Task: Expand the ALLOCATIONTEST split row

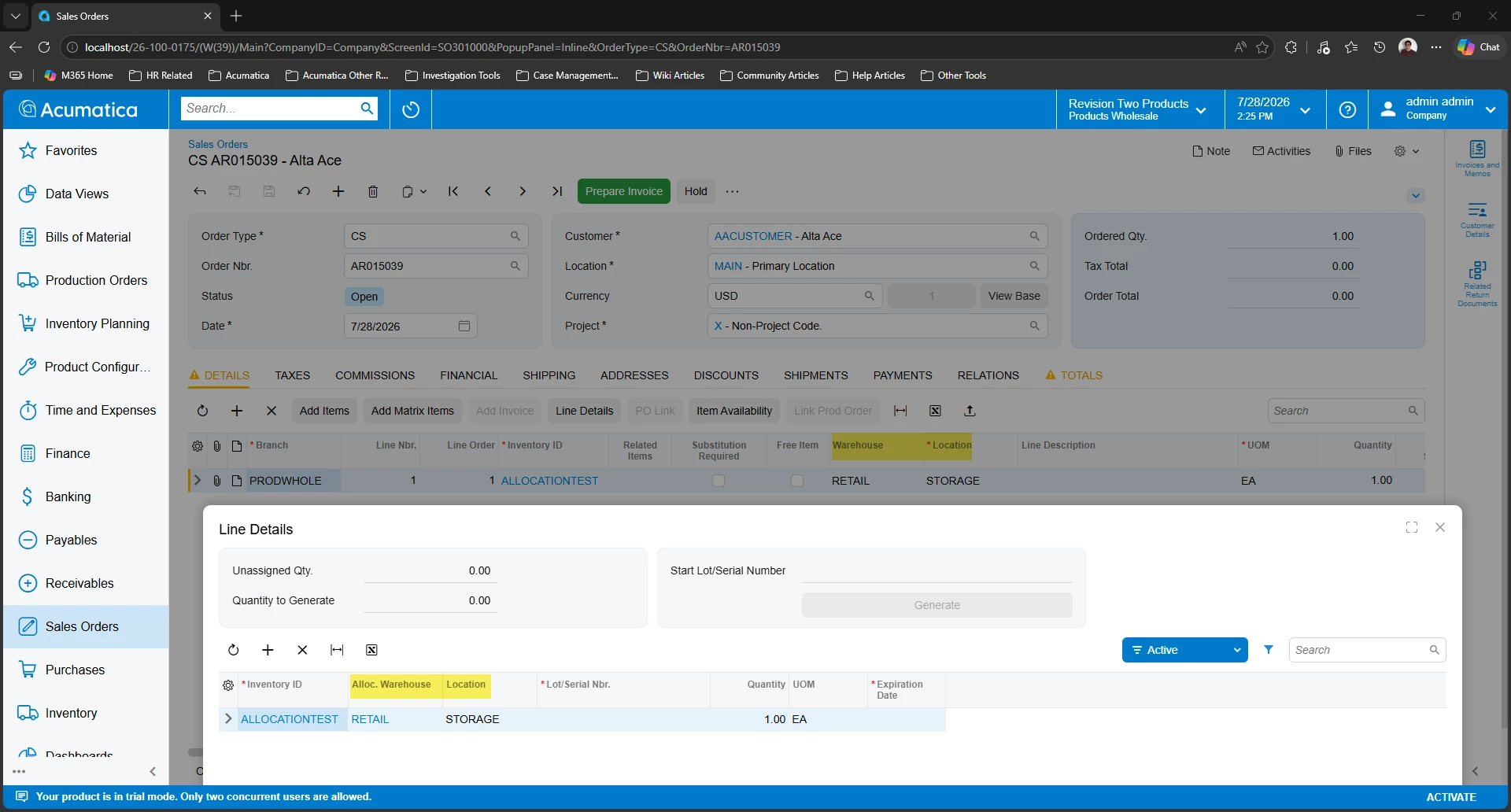Action: point(228,718)
